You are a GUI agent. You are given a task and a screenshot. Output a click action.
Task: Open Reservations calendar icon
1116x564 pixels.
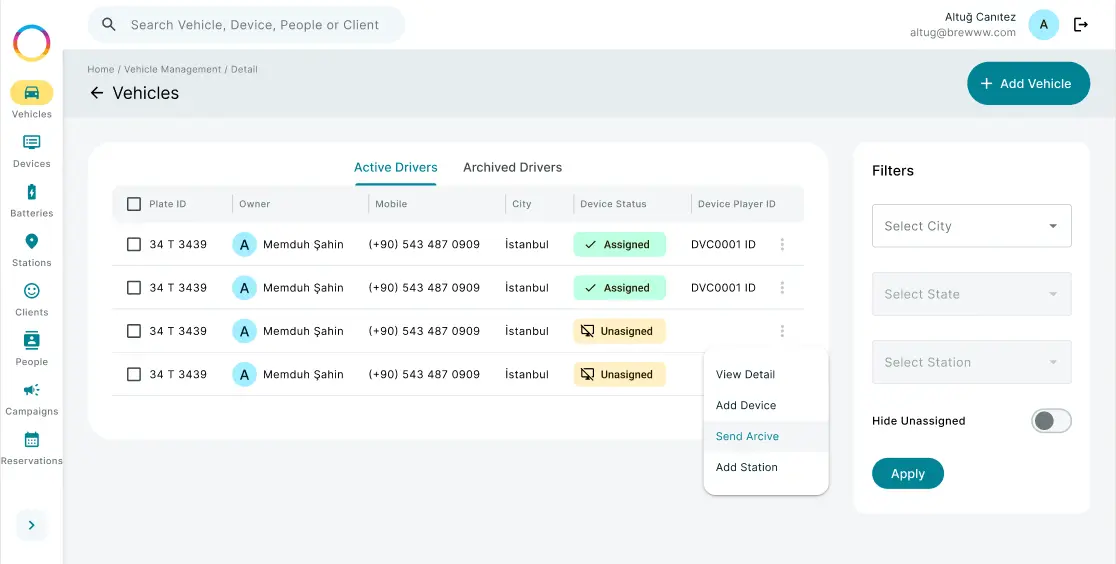tap(31, 440)
